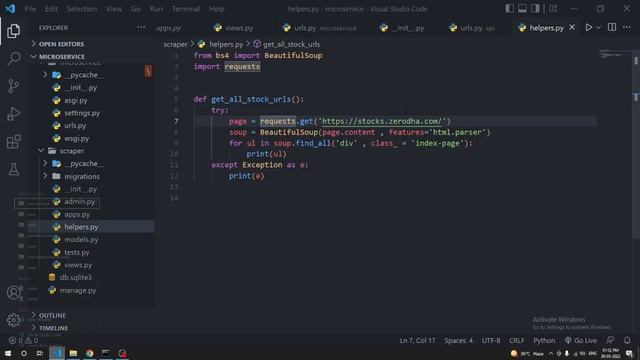Viewport: 640px width, 360px height.
Task: Toggle bottom panel layout icon
Action: pos(522,9)
